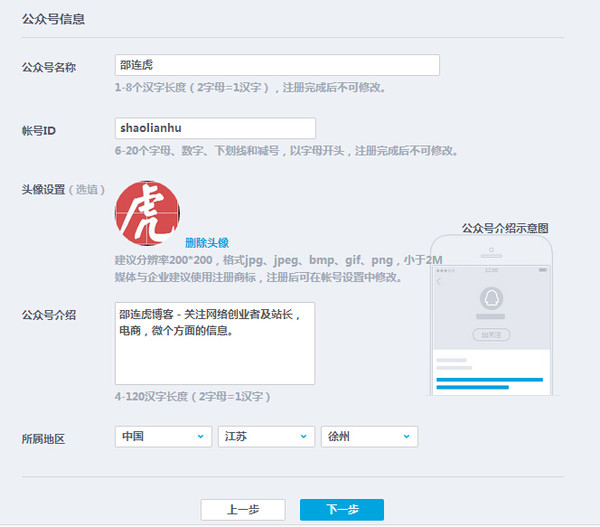Click the blue 下一步 button
Screen dimensions: 600x527
click(342, 510)
